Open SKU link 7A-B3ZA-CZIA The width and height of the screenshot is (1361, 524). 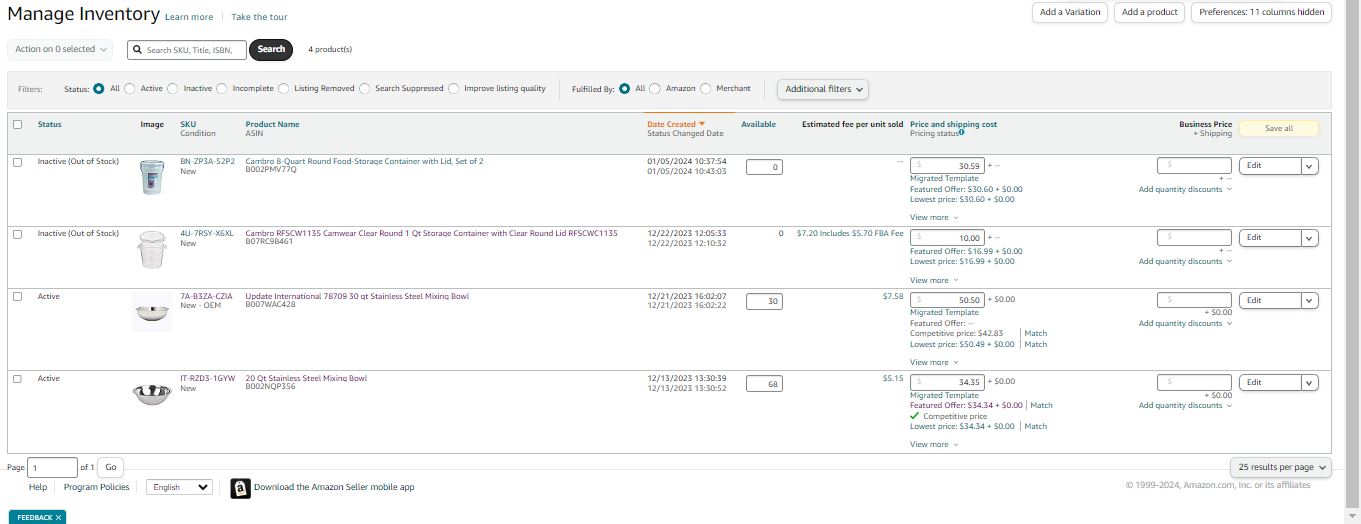click(206, 297)
